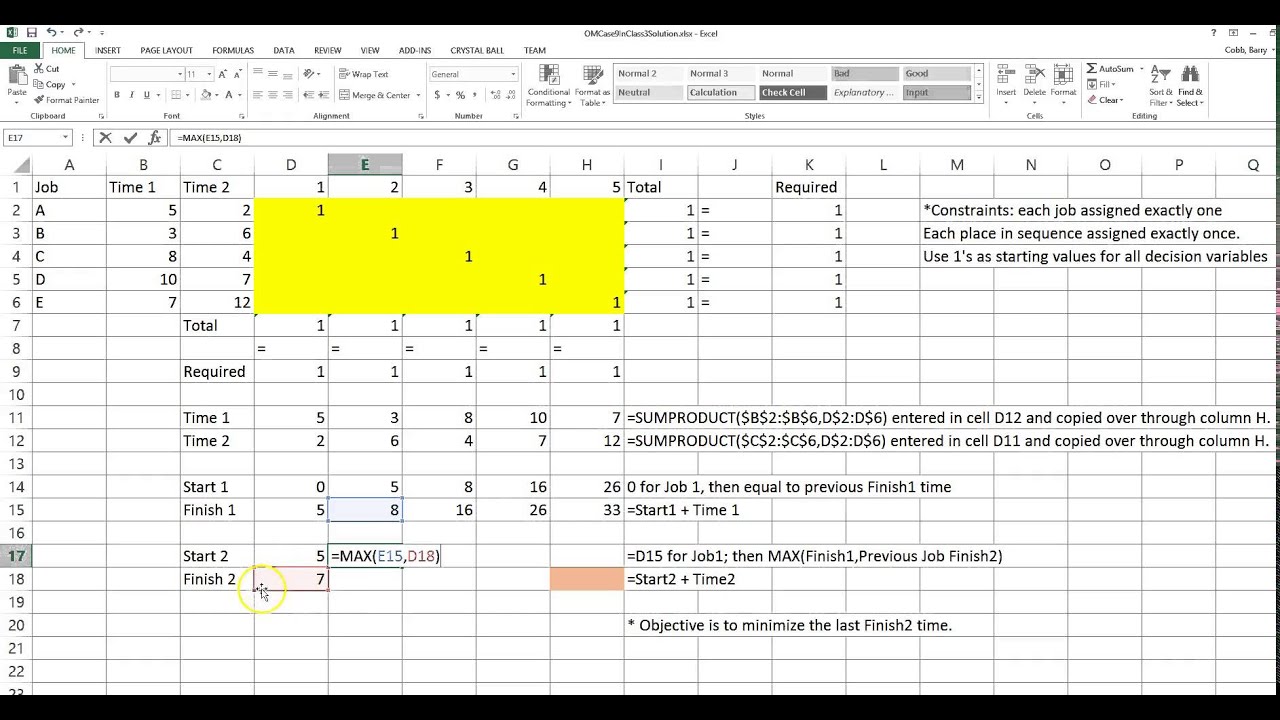This screenshot has height=720, width=1280.
Task: Toggle Italic formatting
Action: (132, 95)
